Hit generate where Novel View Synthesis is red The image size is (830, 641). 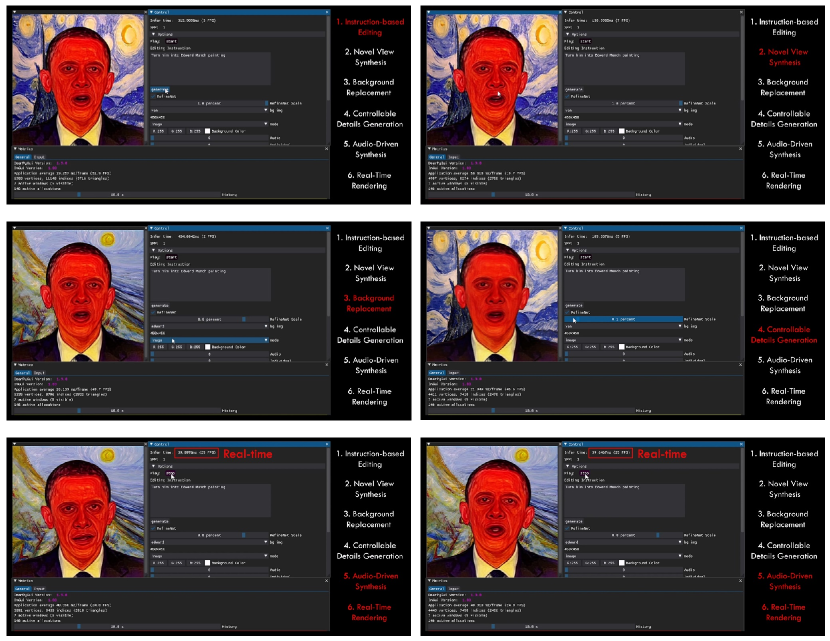click(573, 89)
